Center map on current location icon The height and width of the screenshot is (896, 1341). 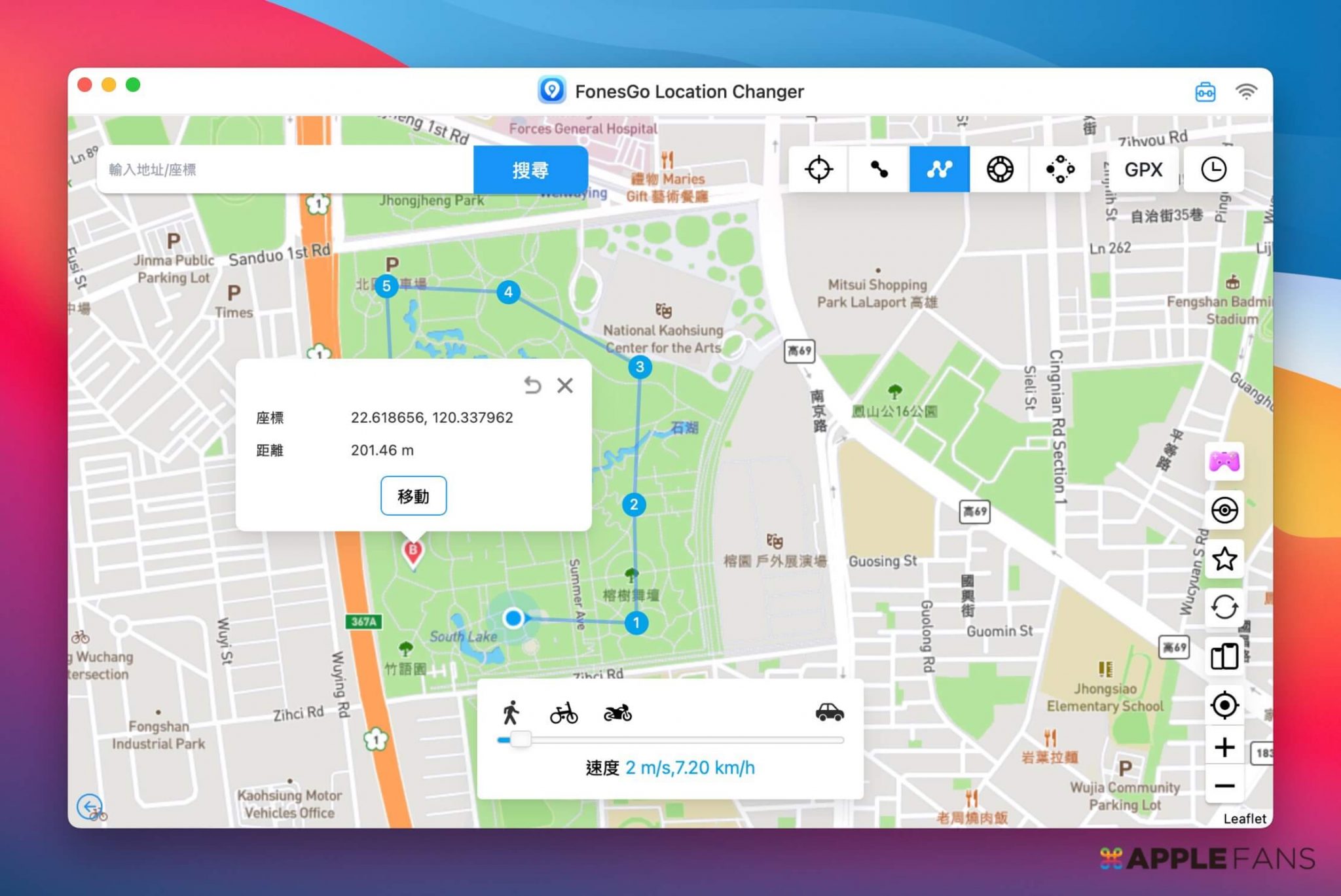[1224, 705]
